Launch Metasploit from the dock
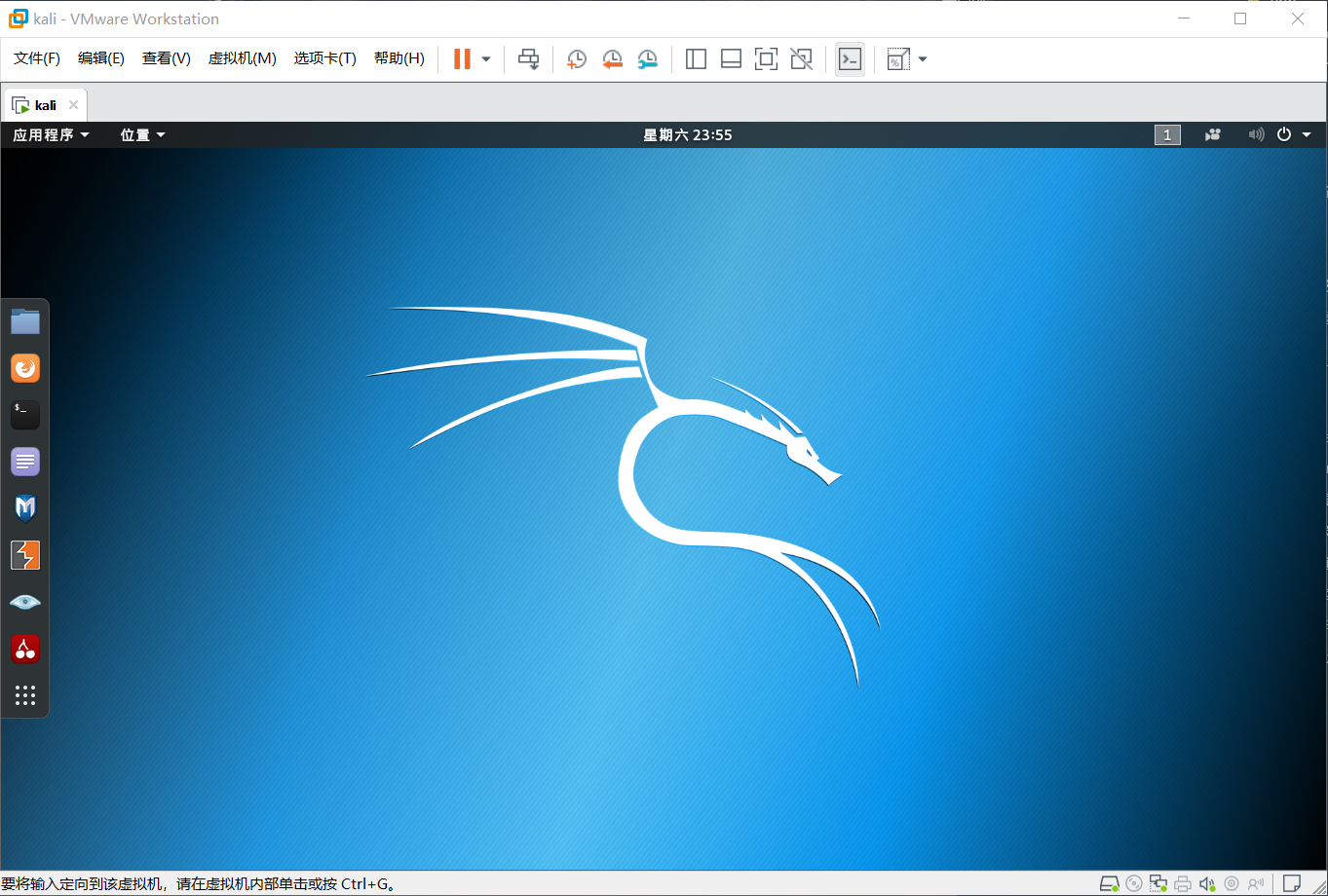The image size is (1328, 896). click(25, 508)
